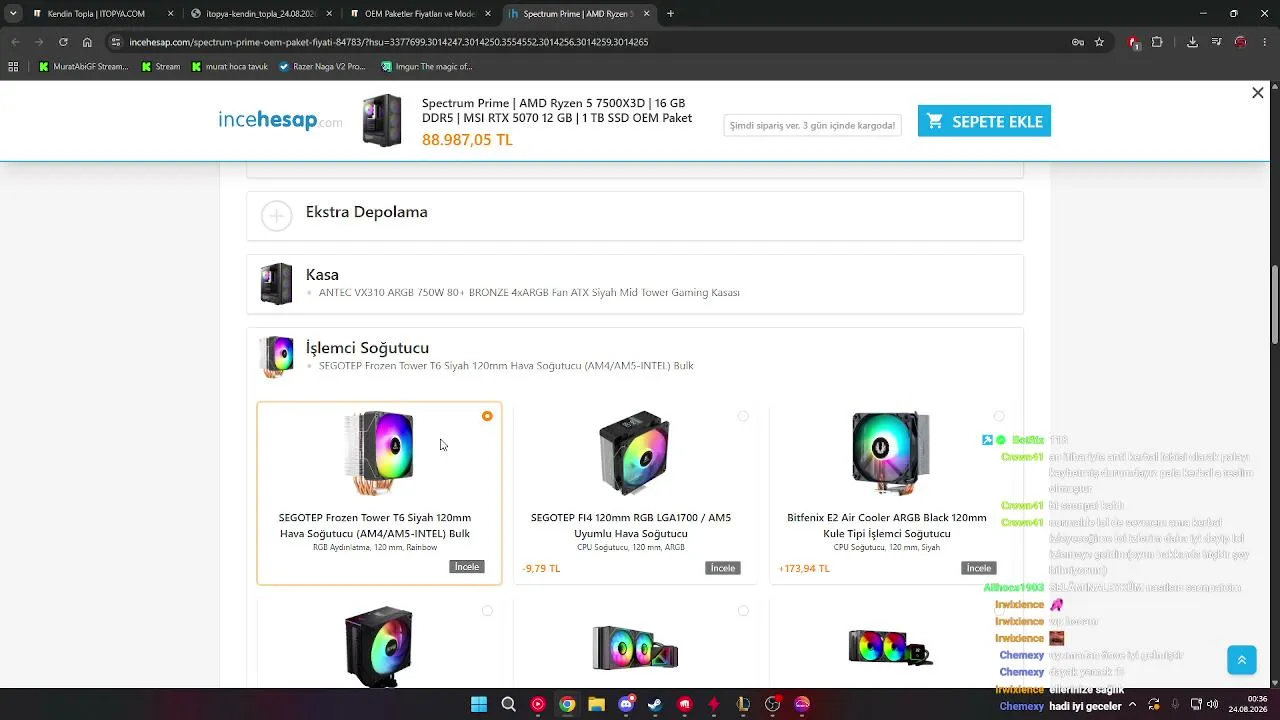The image size is (1280, 720).
Task: Open Bitfenix E2 Air Cooler product image
Action: click(x=890, y=452)
